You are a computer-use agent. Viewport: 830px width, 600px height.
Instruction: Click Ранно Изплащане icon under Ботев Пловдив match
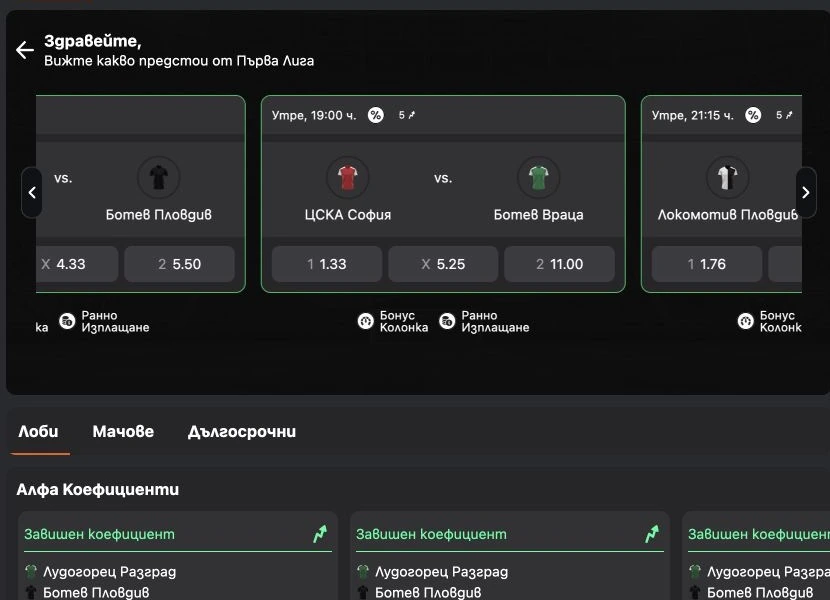click(67, 321)
